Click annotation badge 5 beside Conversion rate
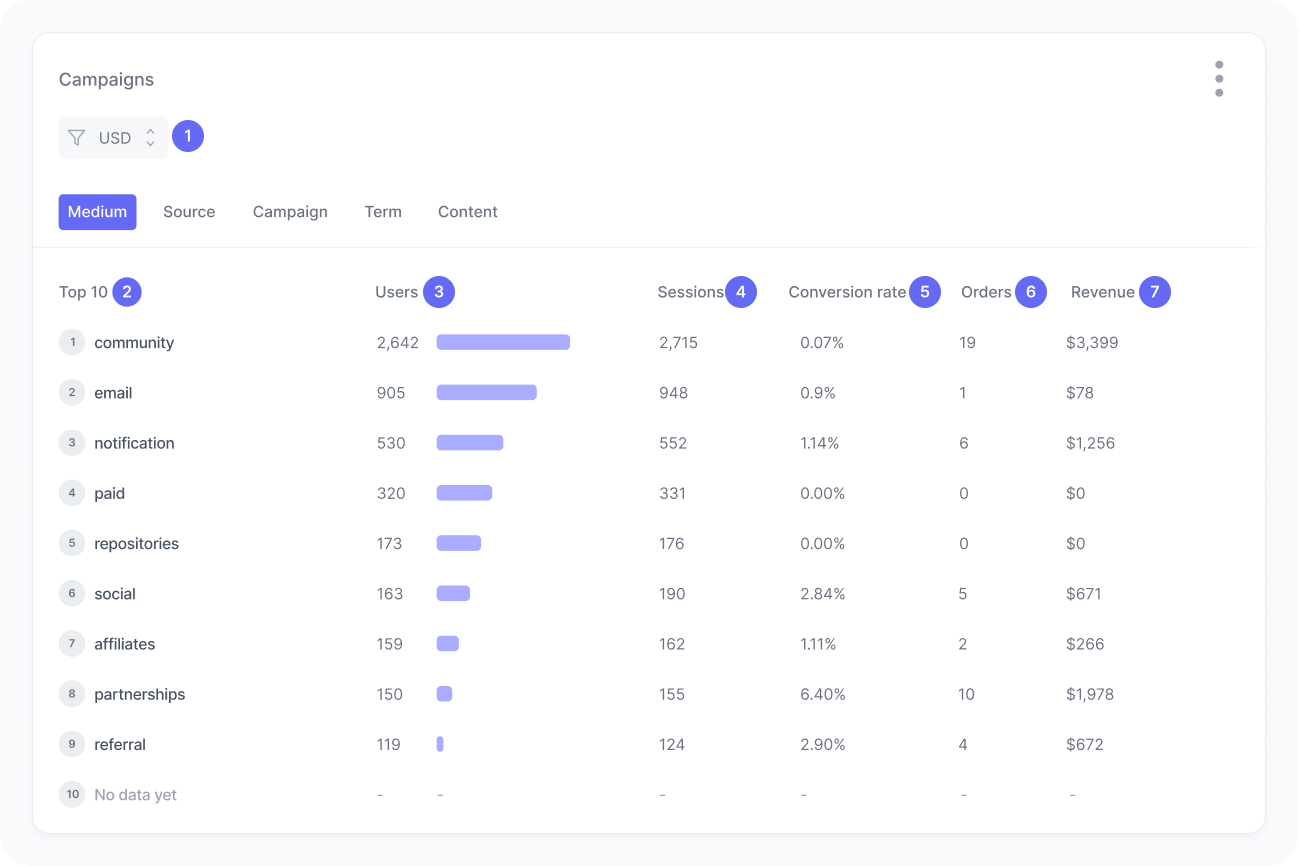 pyautogui.click(x=925, y=292)
